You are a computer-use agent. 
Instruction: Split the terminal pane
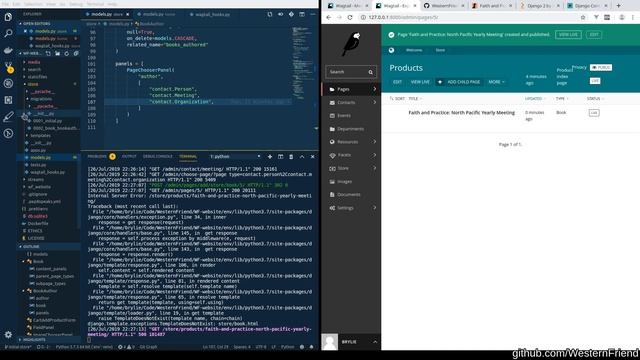tap(280, 156)
